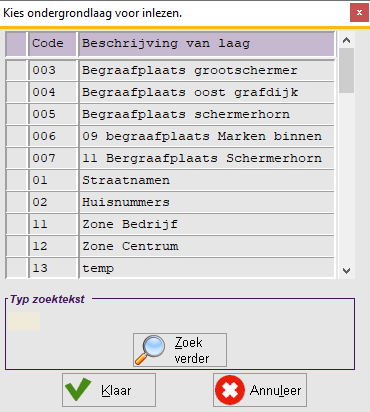Click the Beschrijving van laag column header
The height and width of the screenshot is (412, 370).
(x=206, y=44)
